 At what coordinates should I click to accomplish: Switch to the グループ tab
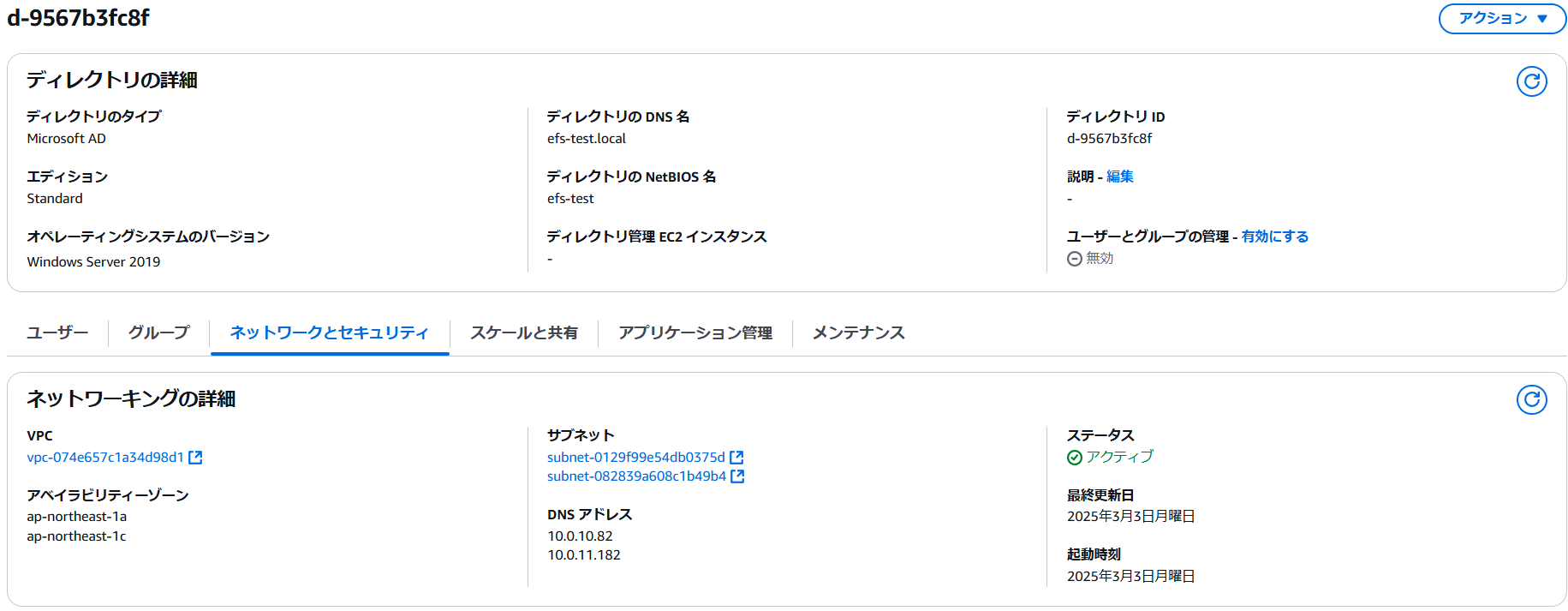coord(159,332)
